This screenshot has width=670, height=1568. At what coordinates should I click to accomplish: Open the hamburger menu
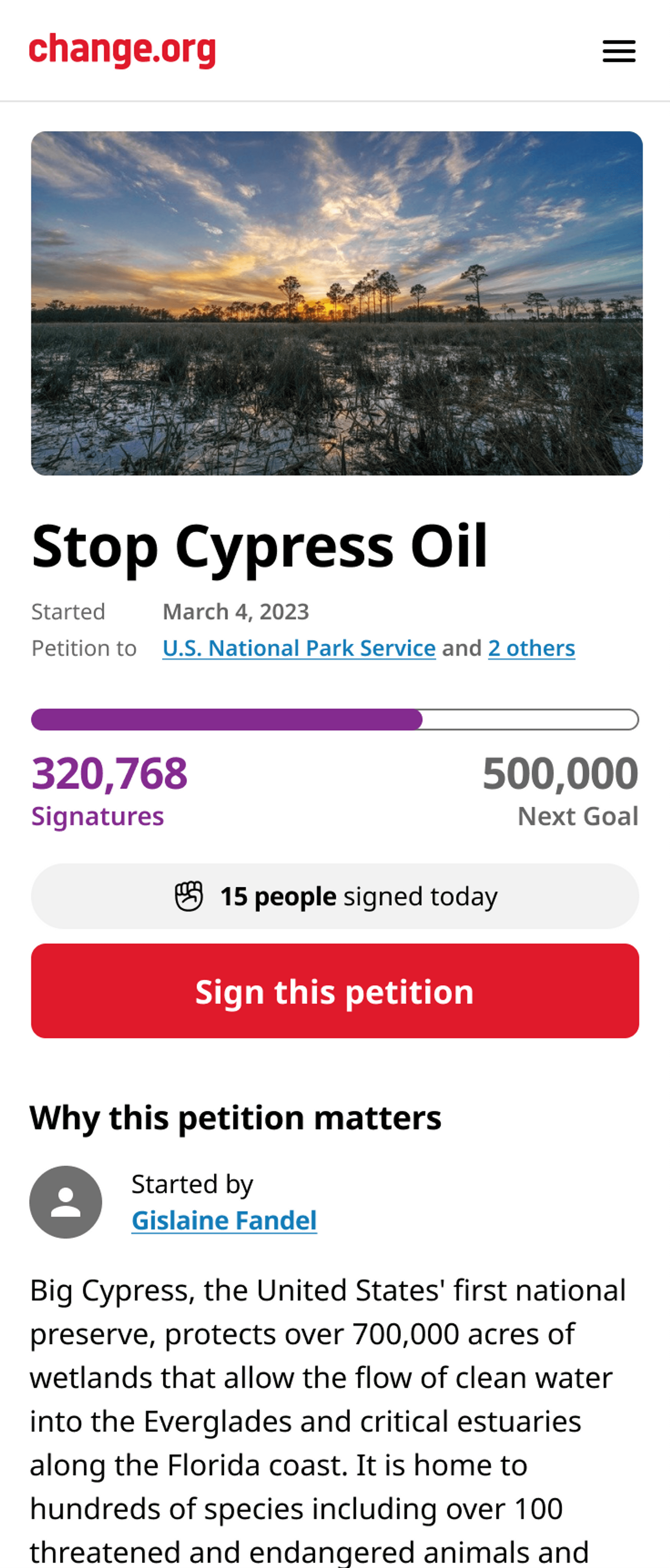tap(619, 51)
